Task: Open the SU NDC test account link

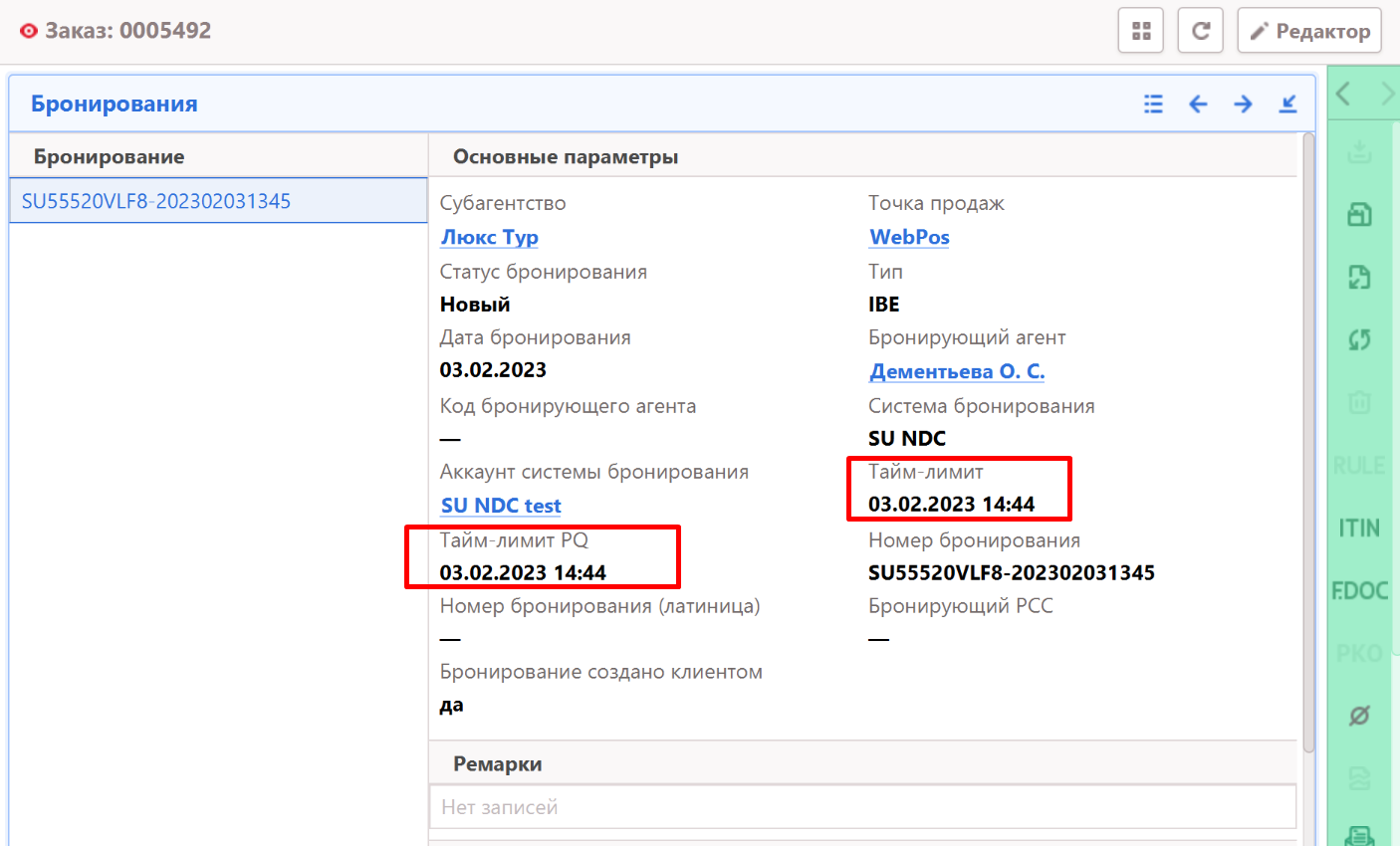Action: coord(501,506)
